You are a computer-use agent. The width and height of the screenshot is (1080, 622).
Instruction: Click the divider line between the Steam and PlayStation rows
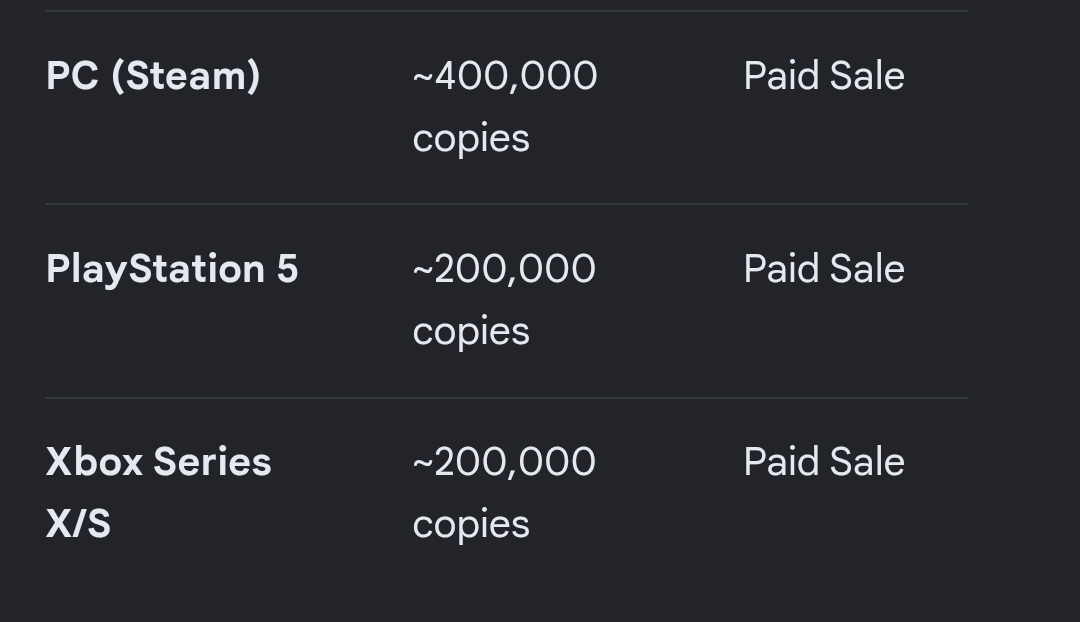506,204
